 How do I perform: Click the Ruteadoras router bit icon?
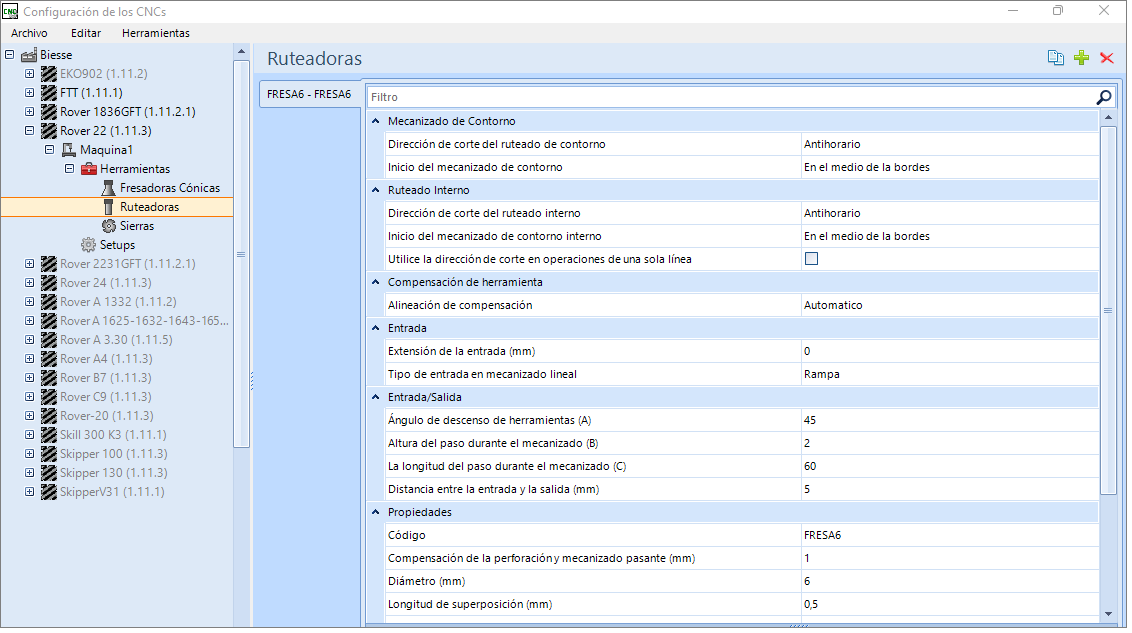(x=108, y=207)
